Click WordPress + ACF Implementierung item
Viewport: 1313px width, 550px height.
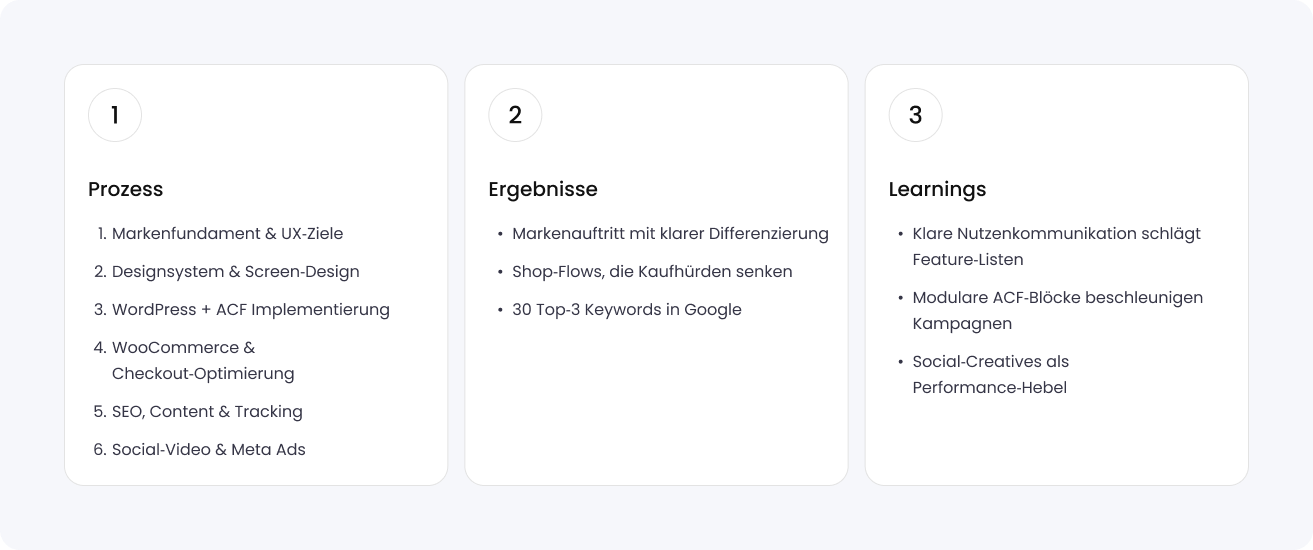click(x=250, y=309)
